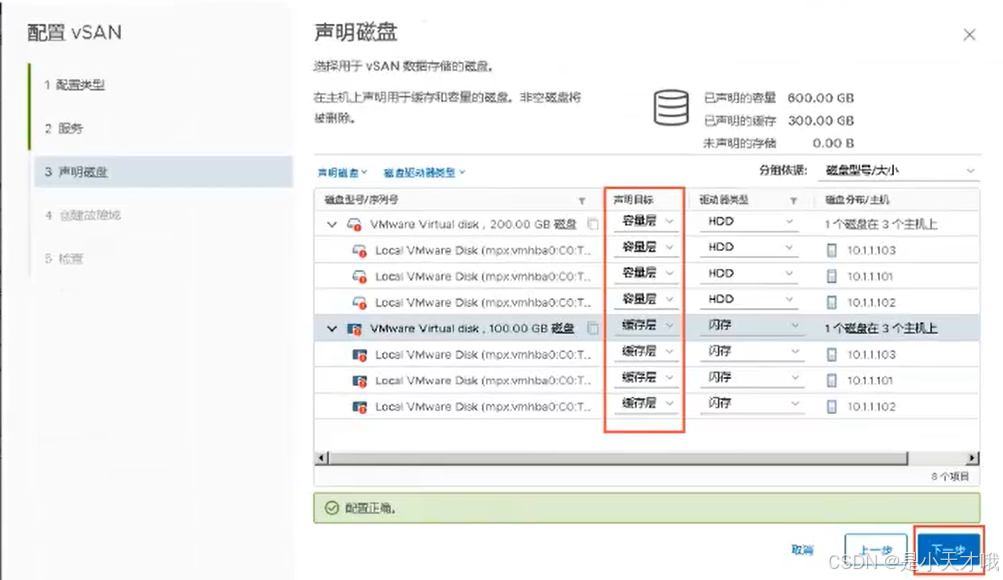
Task: Open HDD drive type dropdown for host 10.1.1.101
Action: [x=748, y=274]
